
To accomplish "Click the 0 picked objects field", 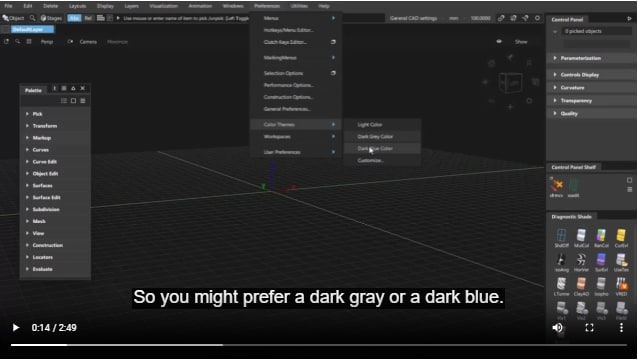I will tap(598, 31).
